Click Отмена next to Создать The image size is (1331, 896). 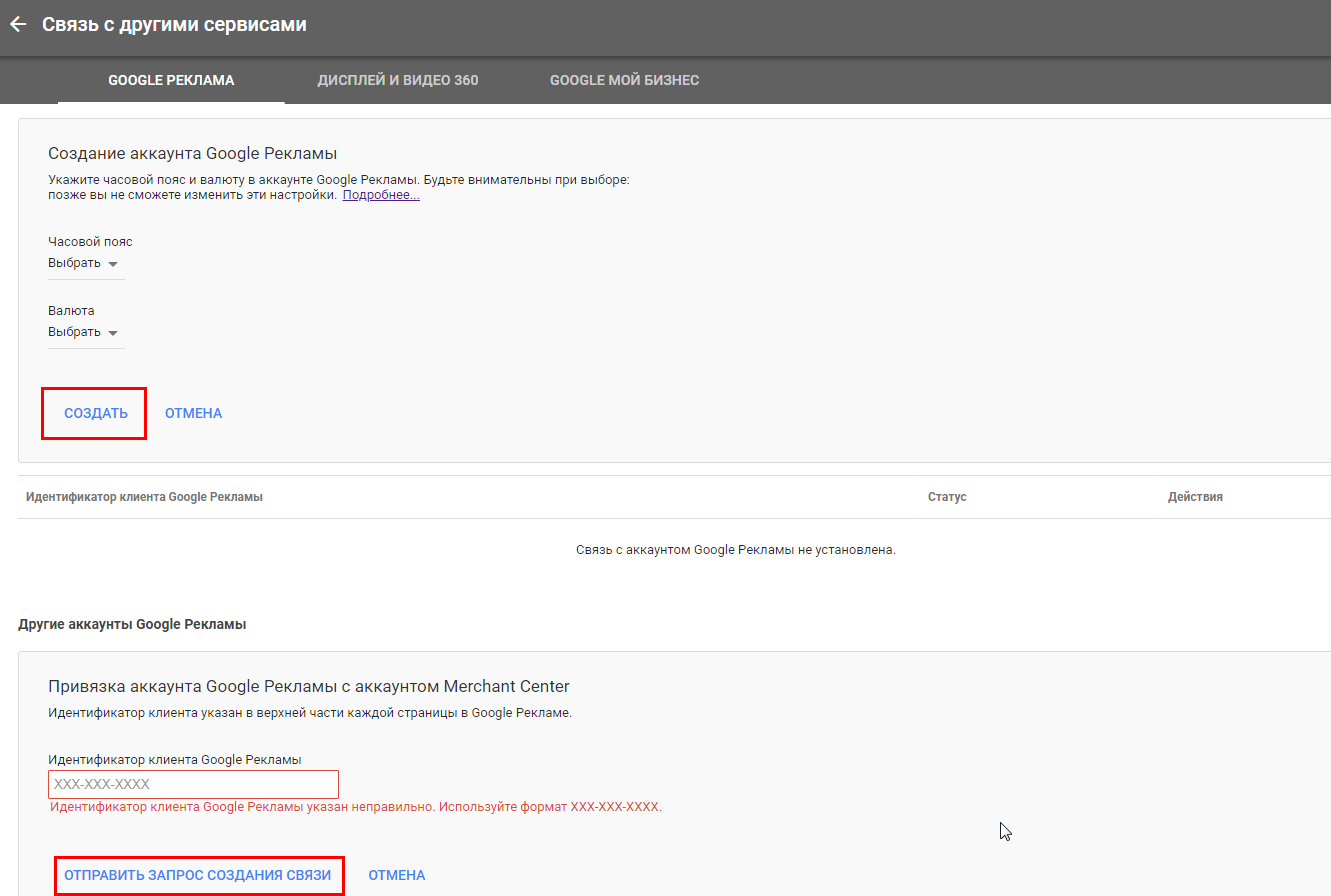pos(193,413)
